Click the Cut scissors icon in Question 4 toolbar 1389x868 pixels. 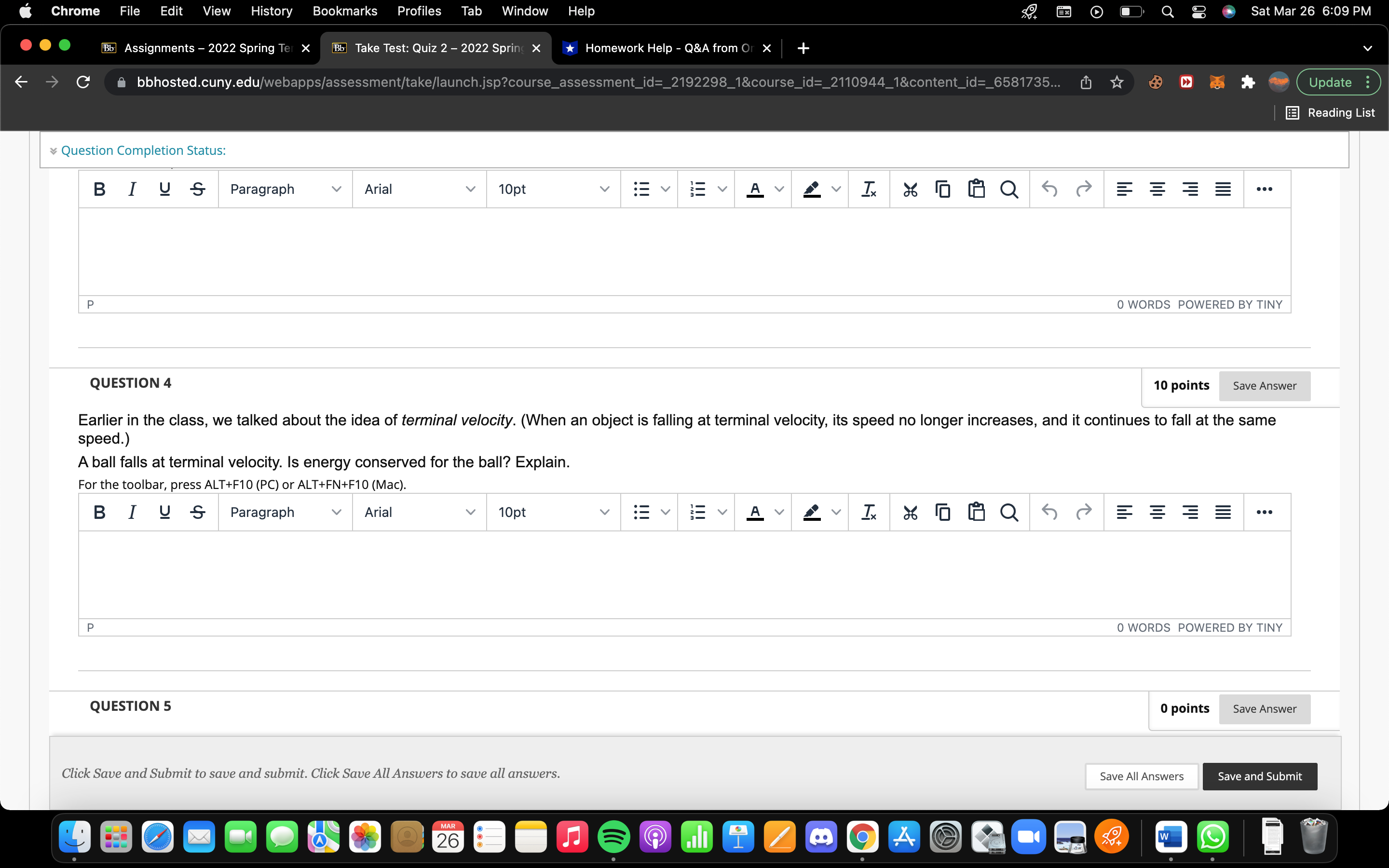click(x=910, y=512)
